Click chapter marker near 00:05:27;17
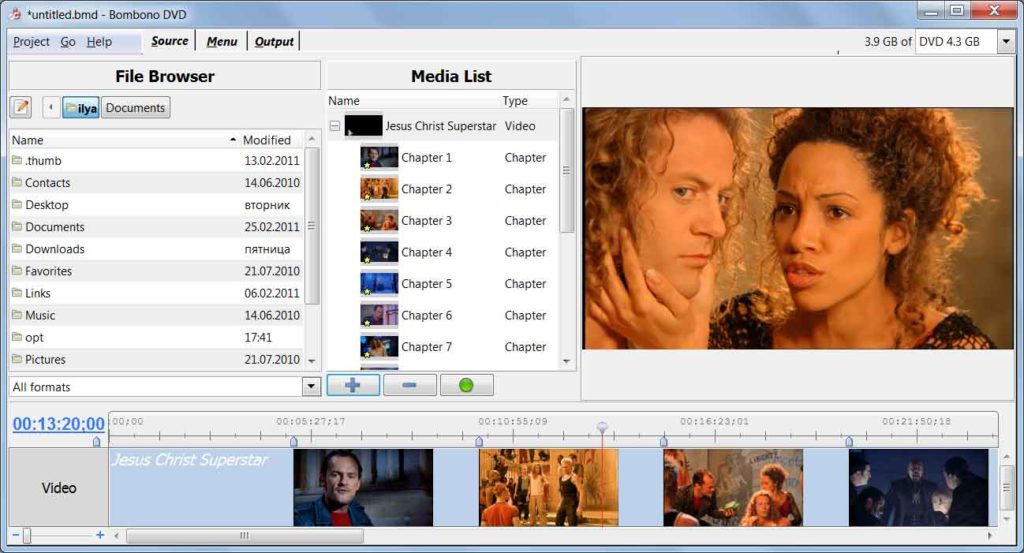The image size is (1024, 553). [x=294, y=441]
